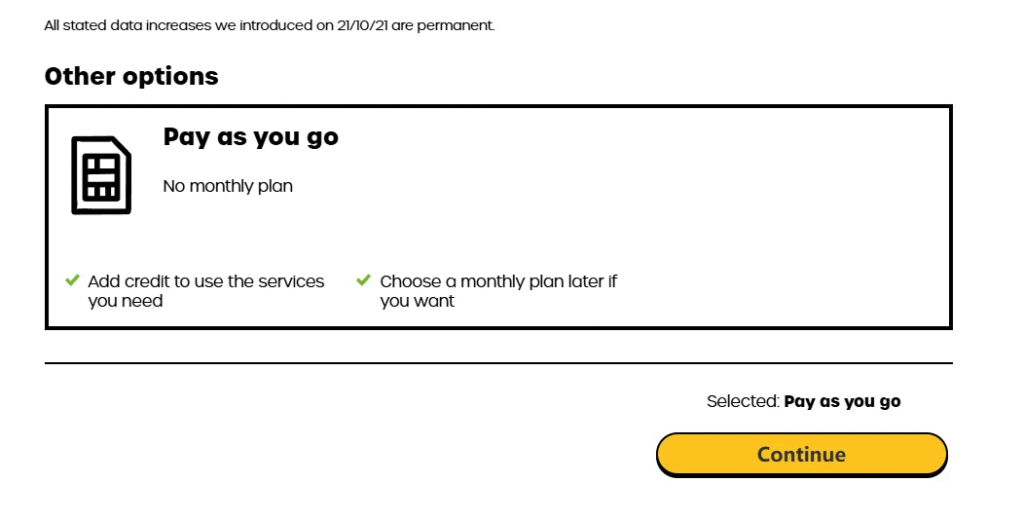Click the word introduced in the top notice
This screenshot has width=1024, height=519.
[277, 25]
